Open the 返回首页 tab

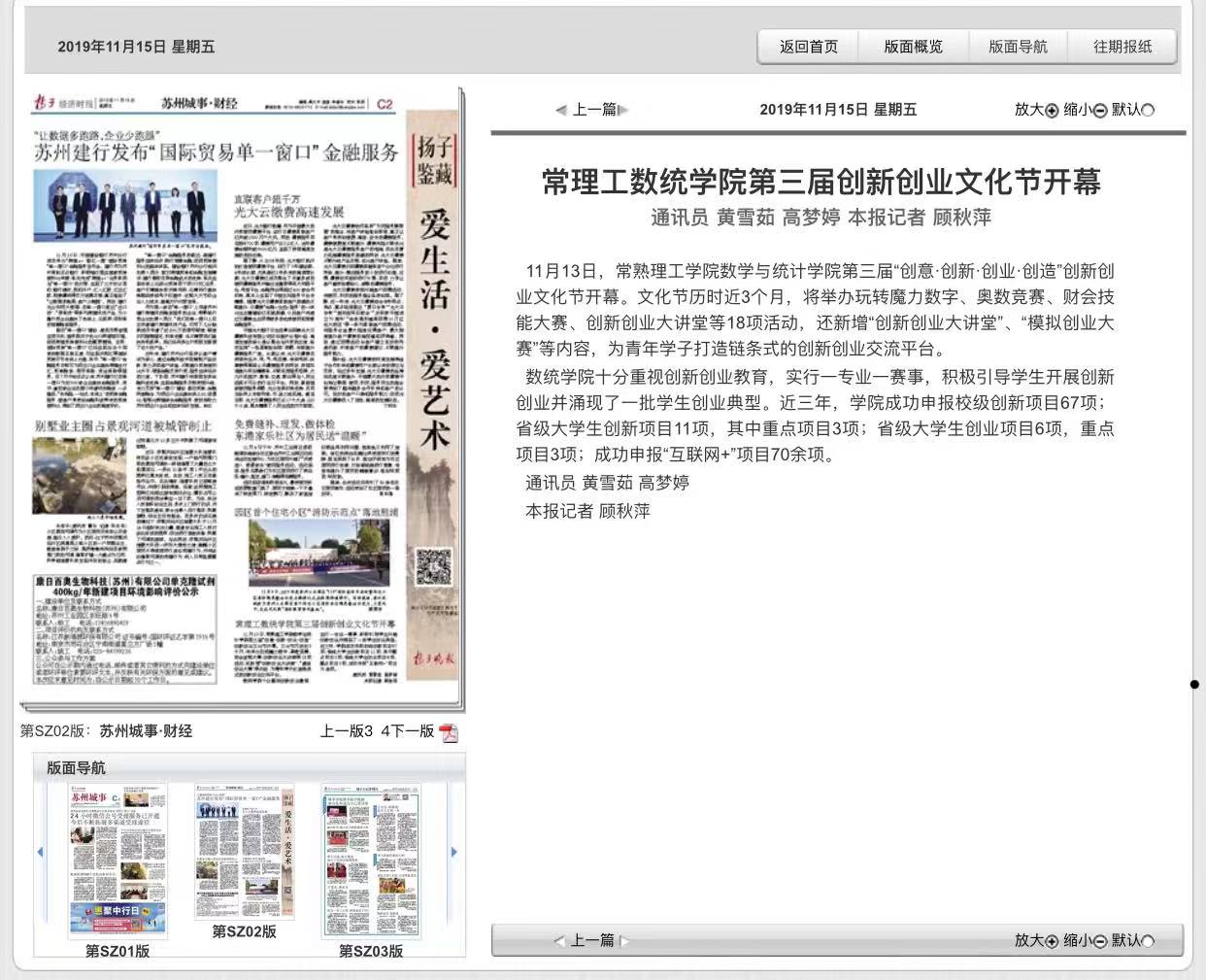[x=809, y=47]
